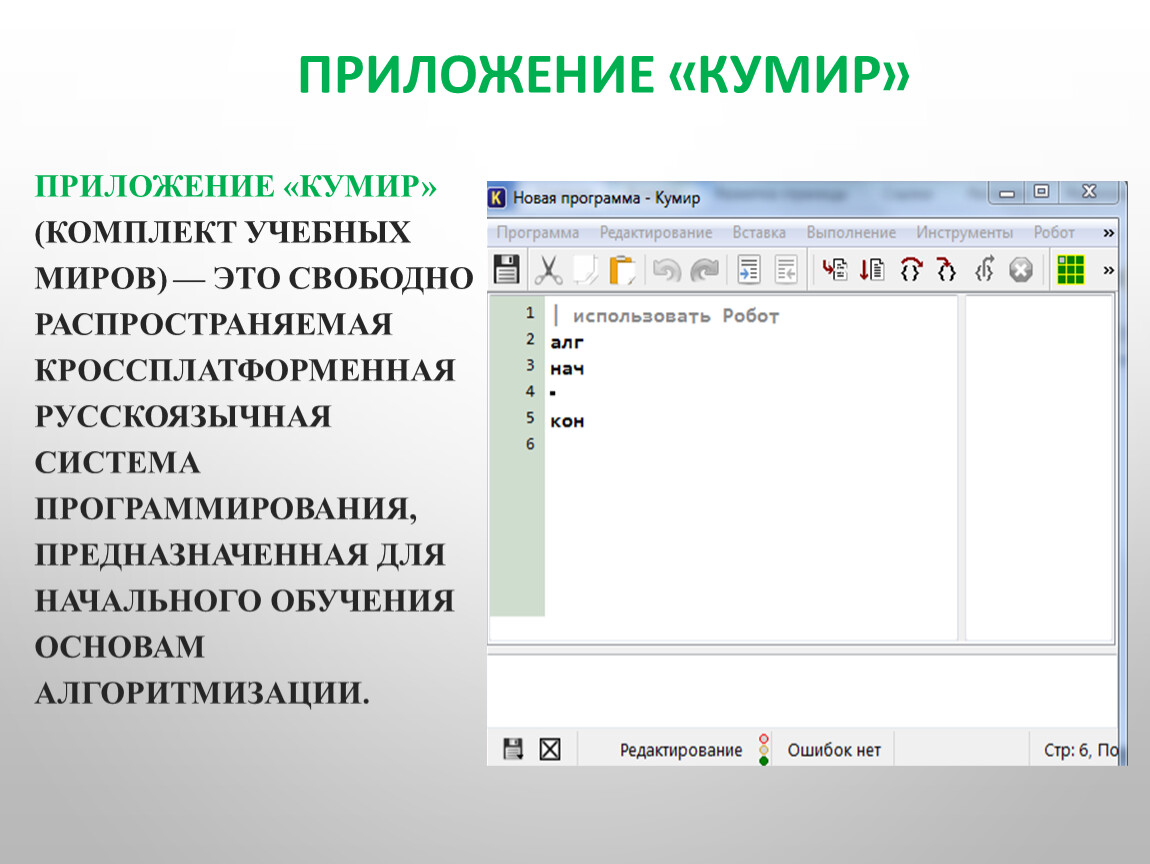Click the Paste clipboard icon
The width and height of the screenshot is (1150, 864).
(x=622, y=270)
